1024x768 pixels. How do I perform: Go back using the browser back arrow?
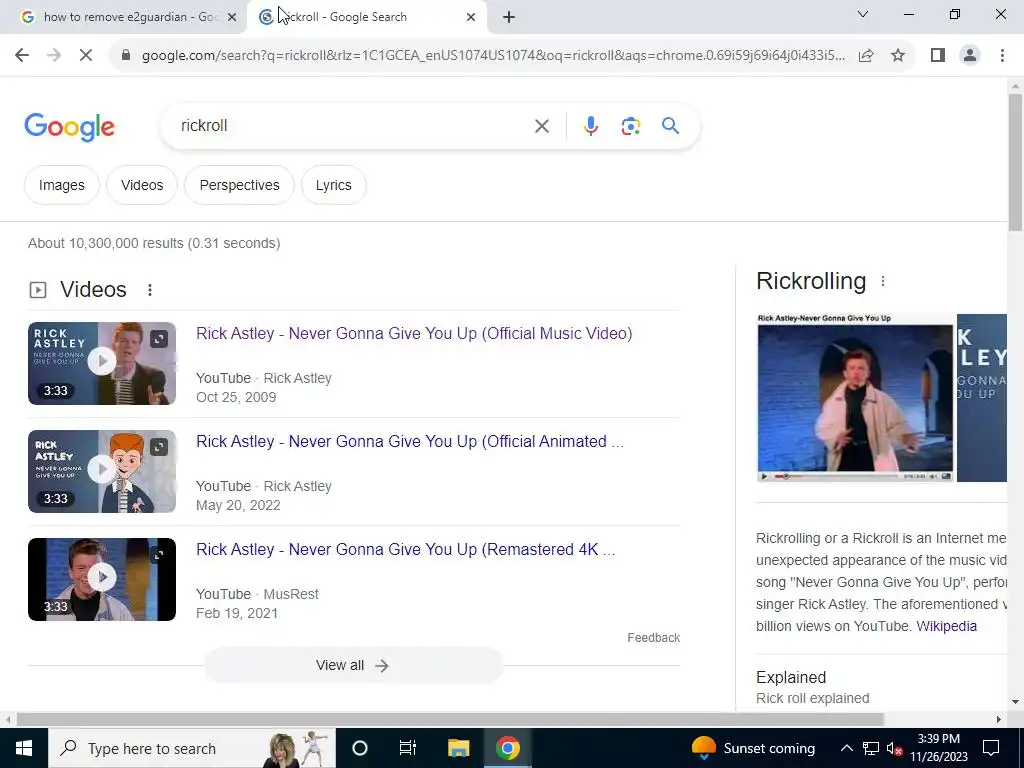point(22,56)
